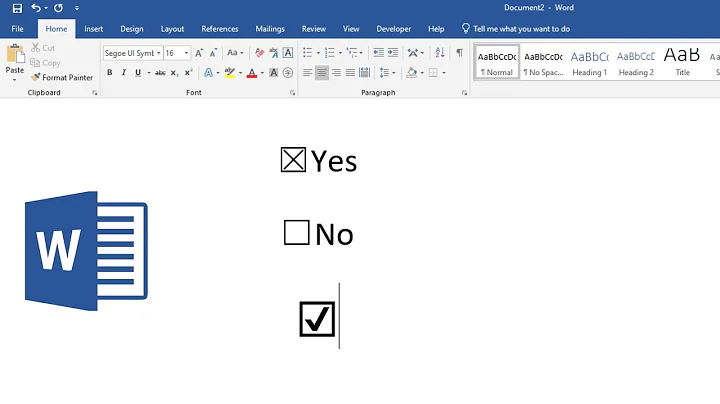Open the font size dropdown

click(186, 53)
